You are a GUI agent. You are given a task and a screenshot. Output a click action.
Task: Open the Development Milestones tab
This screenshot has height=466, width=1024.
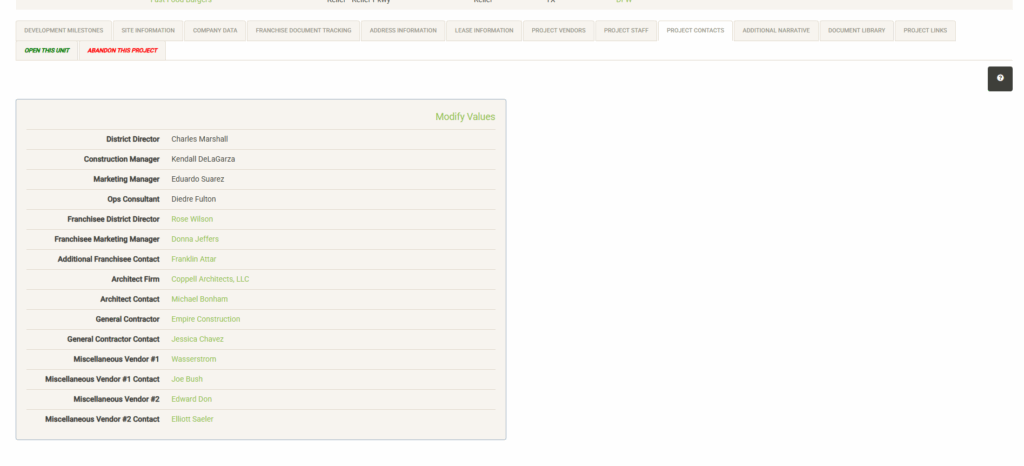pos(63,31)
